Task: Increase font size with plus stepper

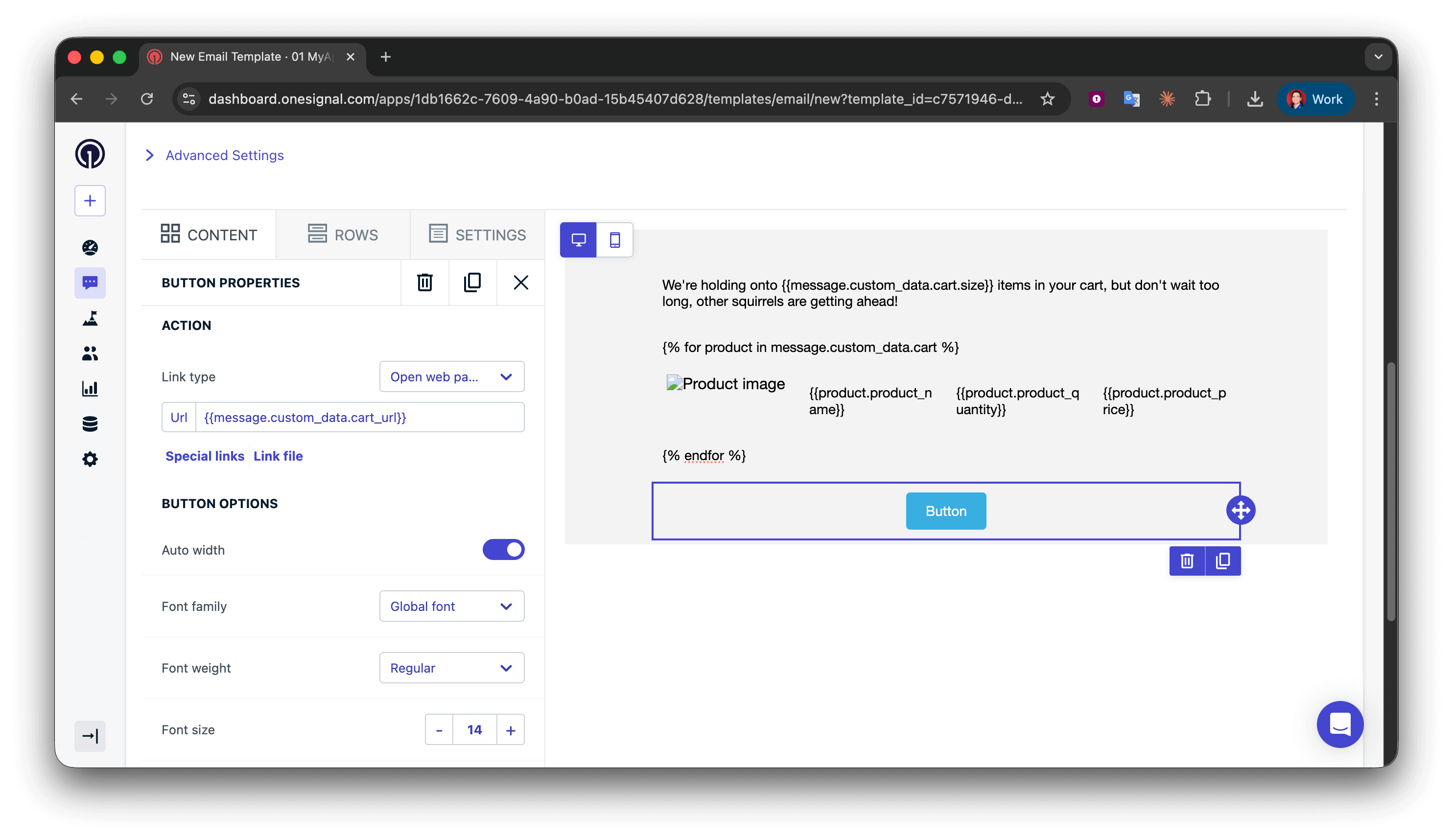Action: click(510, 730)
